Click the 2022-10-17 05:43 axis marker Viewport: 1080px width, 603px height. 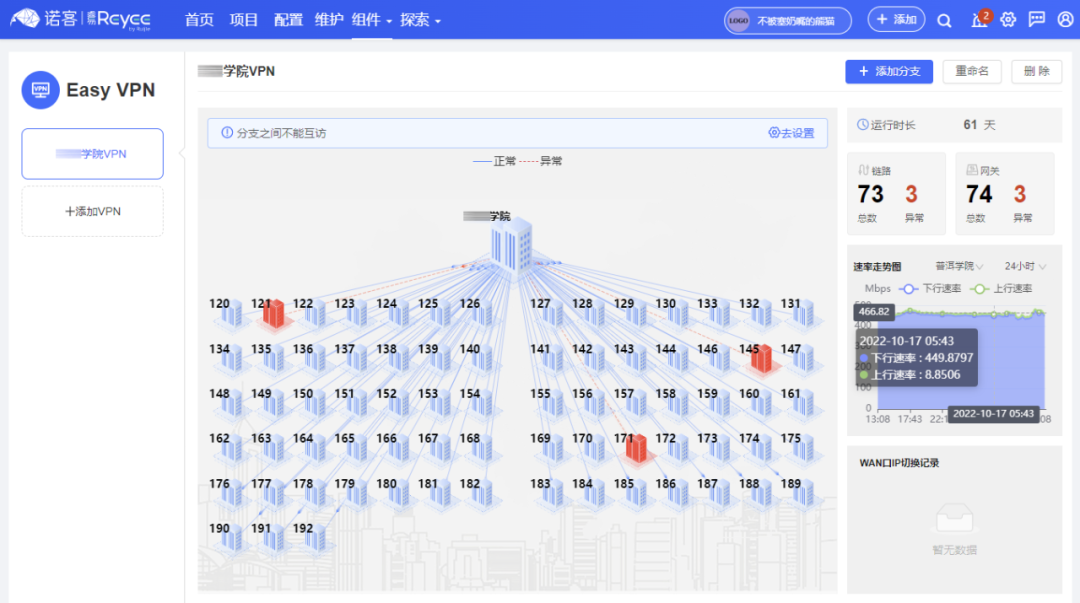(x=993, y=413)
